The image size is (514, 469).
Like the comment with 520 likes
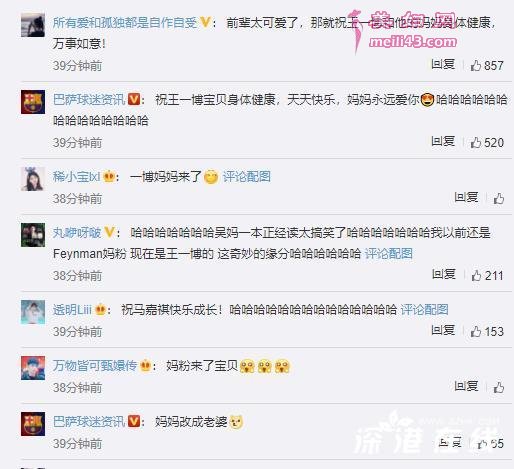click(x=475, y=142)
